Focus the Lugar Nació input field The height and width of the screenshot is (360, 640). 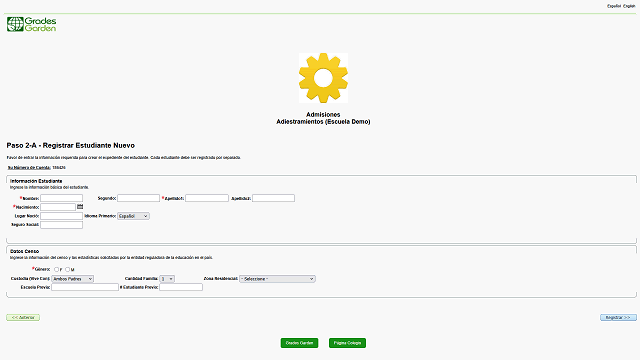coord(62,216)
